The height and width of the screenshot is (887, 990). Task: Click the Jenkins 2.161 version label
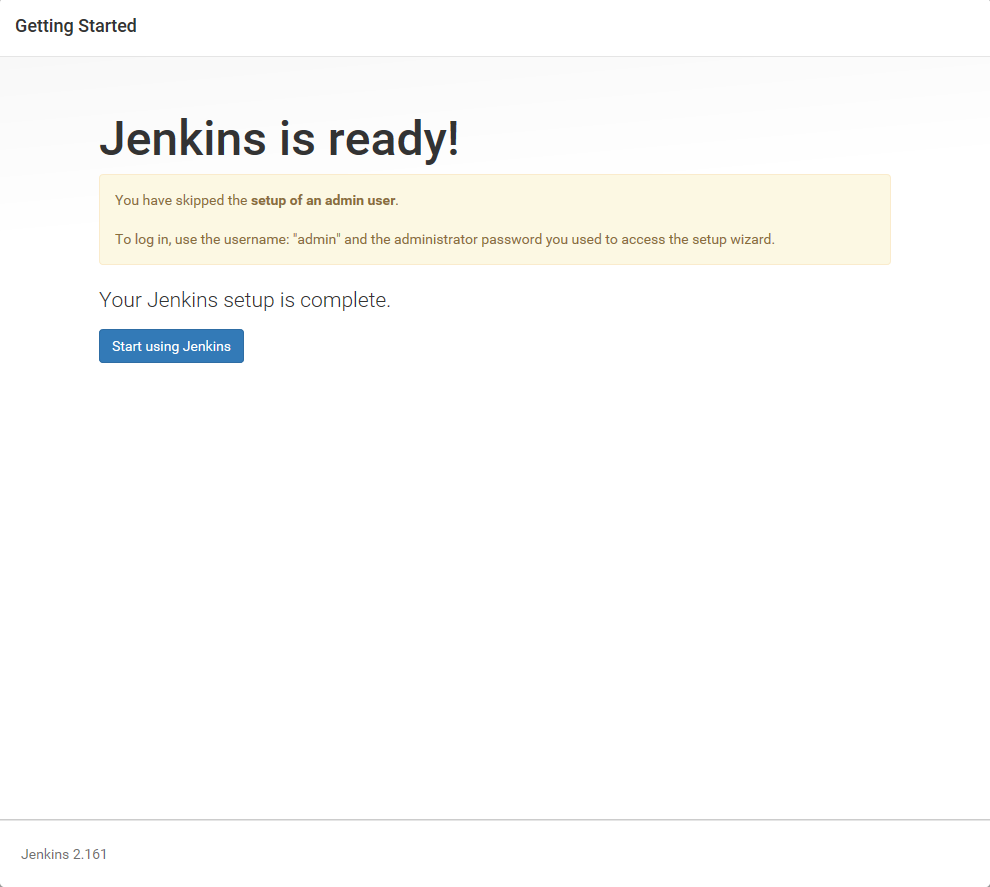(63, 854)
